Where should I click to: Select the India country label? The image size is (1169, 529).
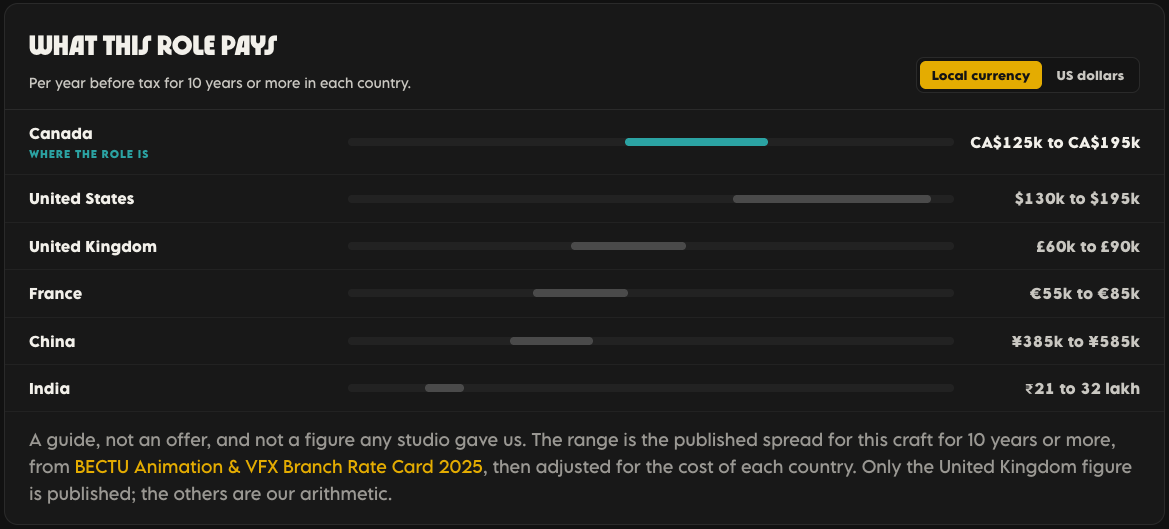pyautogui.click(x=50, y=388)
